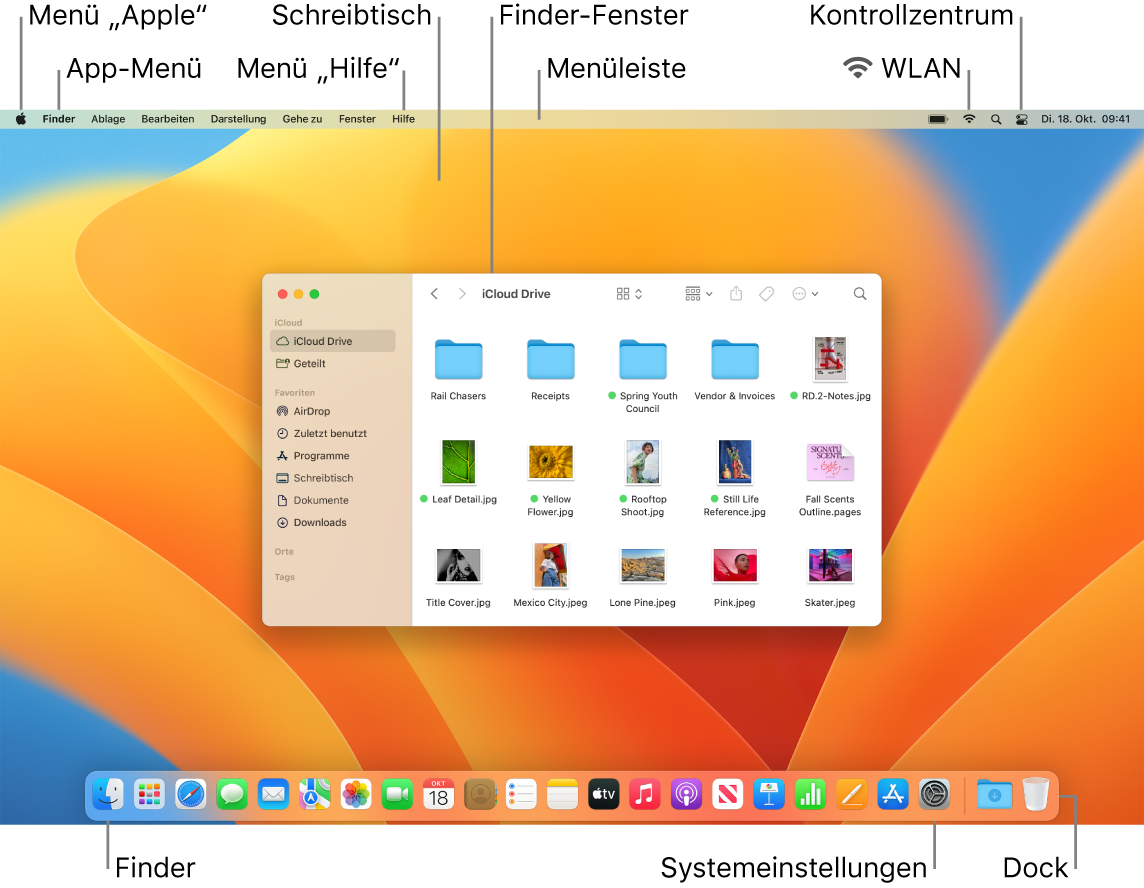This screenshot has width=1144, height=888.
Task: Open Launchpad from the Dock
Action: 150,794
